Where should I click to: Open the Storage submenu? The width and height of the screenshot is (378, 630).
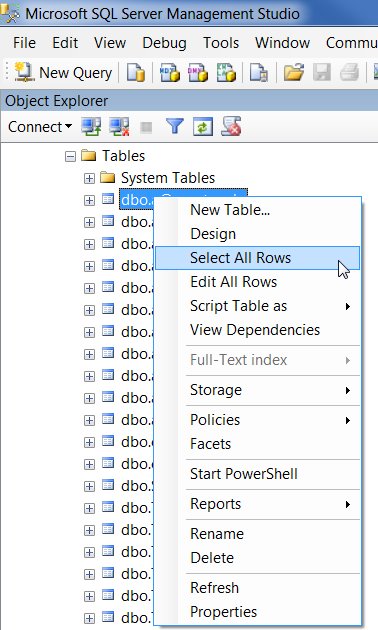pyautogui.click(x=257, y=390)
